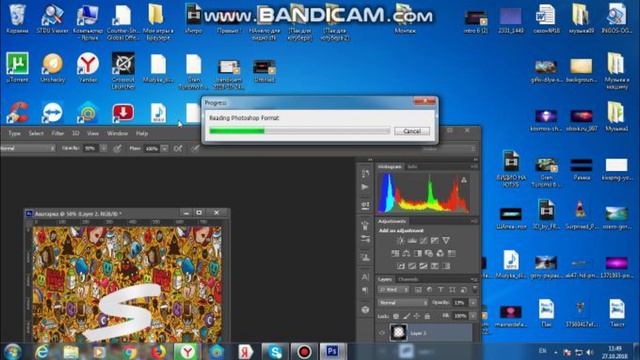This screenshot has height=360, width=640.
Task: Add an Exposure adjustment
Action: (x=435, y=240)
